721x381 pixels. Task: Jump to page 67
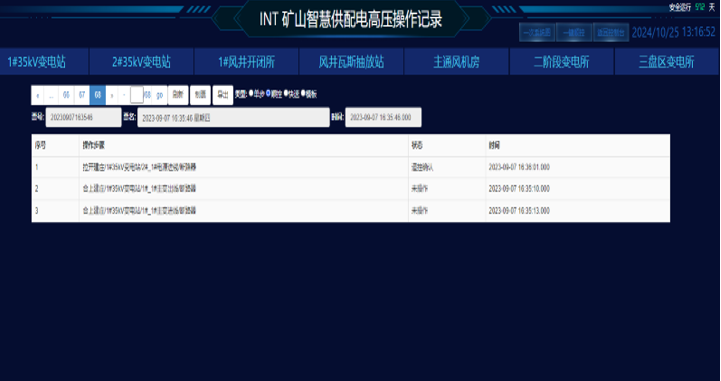[82, 95]
